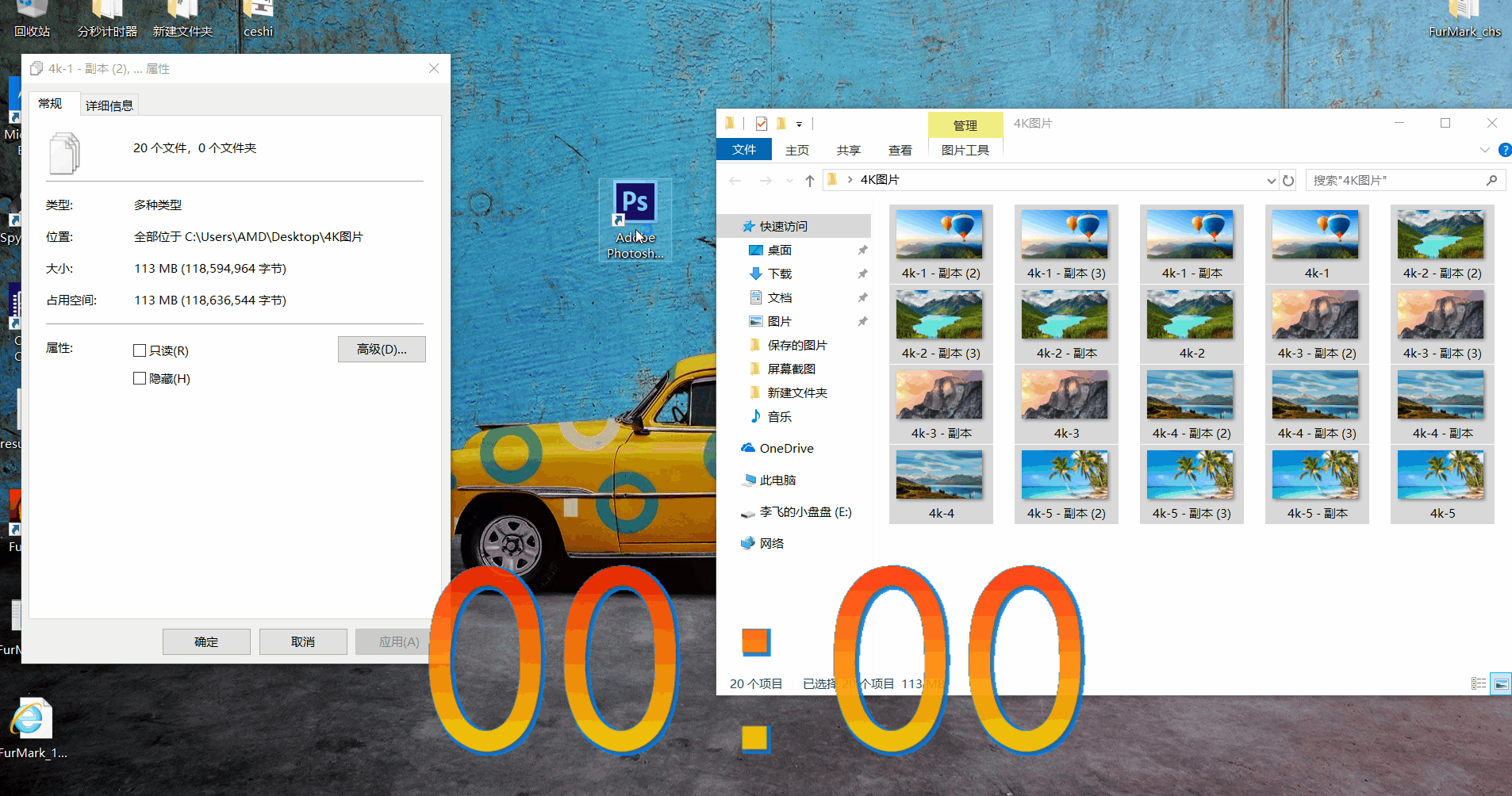Open the Recycle Bin (回收站) desktop icon
Image resolution: width=1512 pixels, height=796 pixels.
click(32, 19)
